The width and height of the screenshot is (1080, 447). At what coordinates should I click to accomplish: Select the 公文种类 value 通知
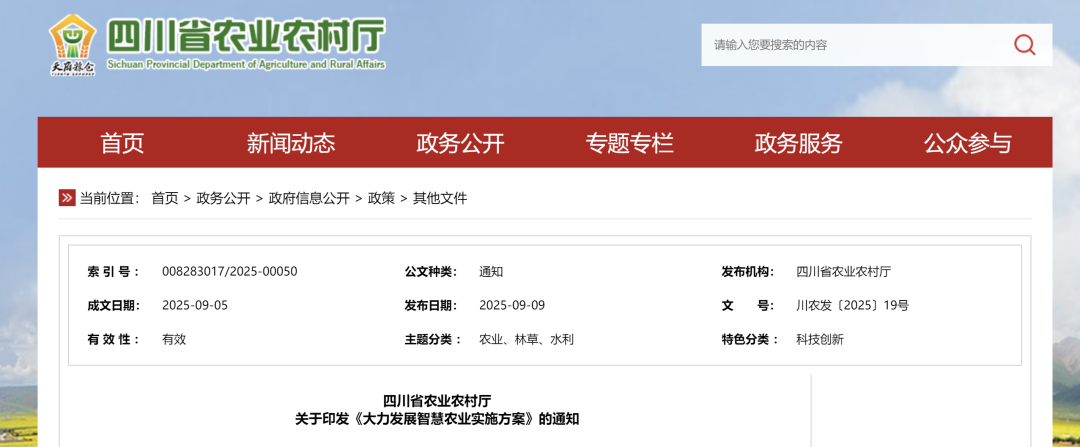pyautogui.click(x=491, y=271)
